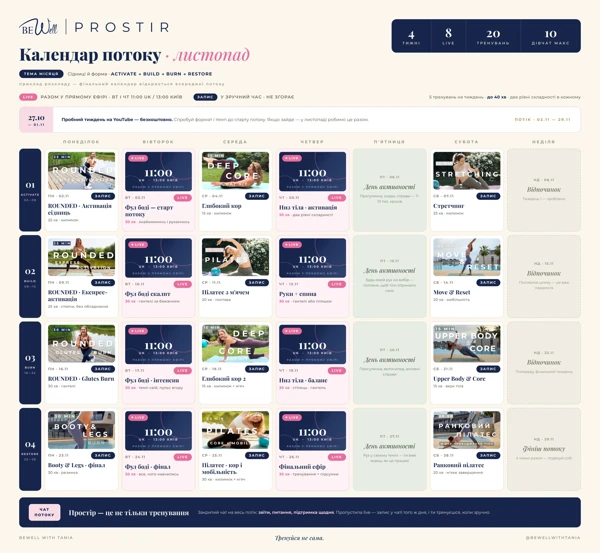Select week 03 Burn label
Image resolution: width=600 pixels, height=553 pixels.
point(30,363)
